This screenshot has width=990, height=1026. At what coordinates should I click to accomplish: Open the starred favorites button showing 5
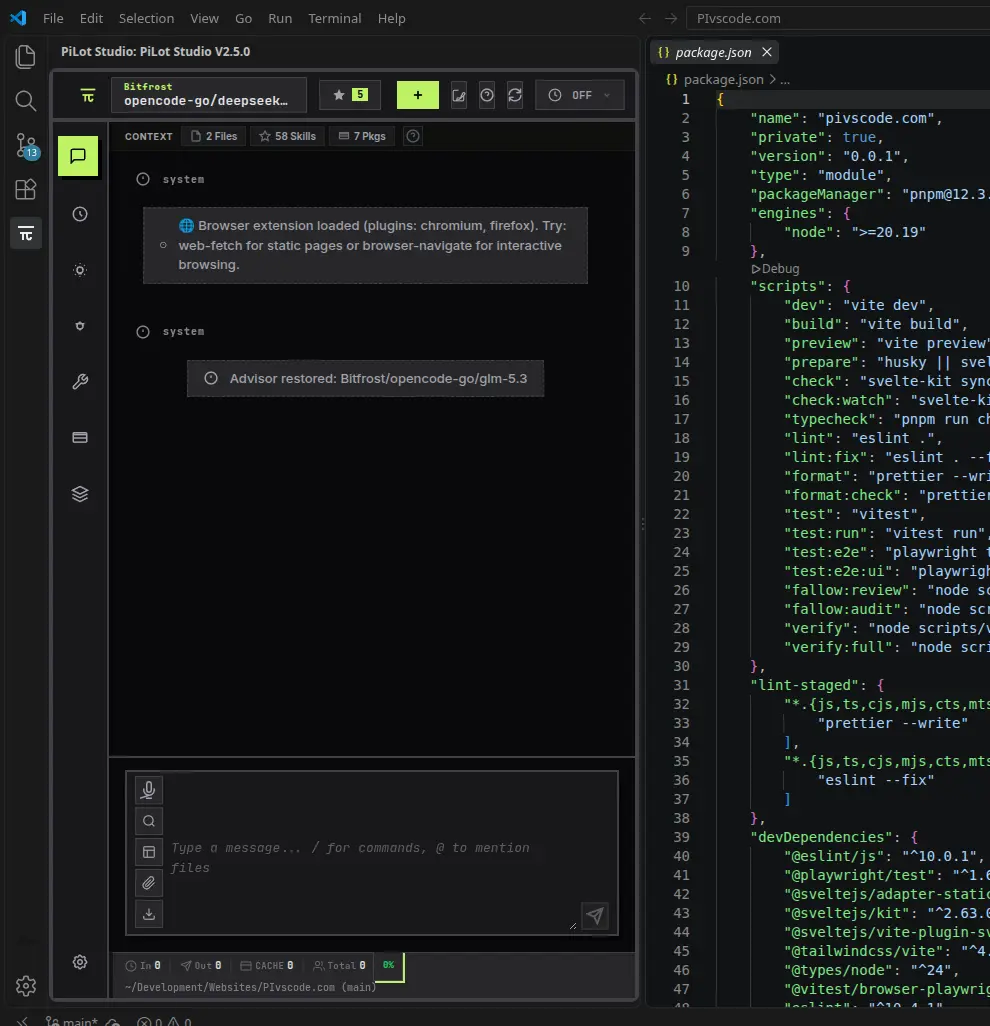[x=350, y=96]
